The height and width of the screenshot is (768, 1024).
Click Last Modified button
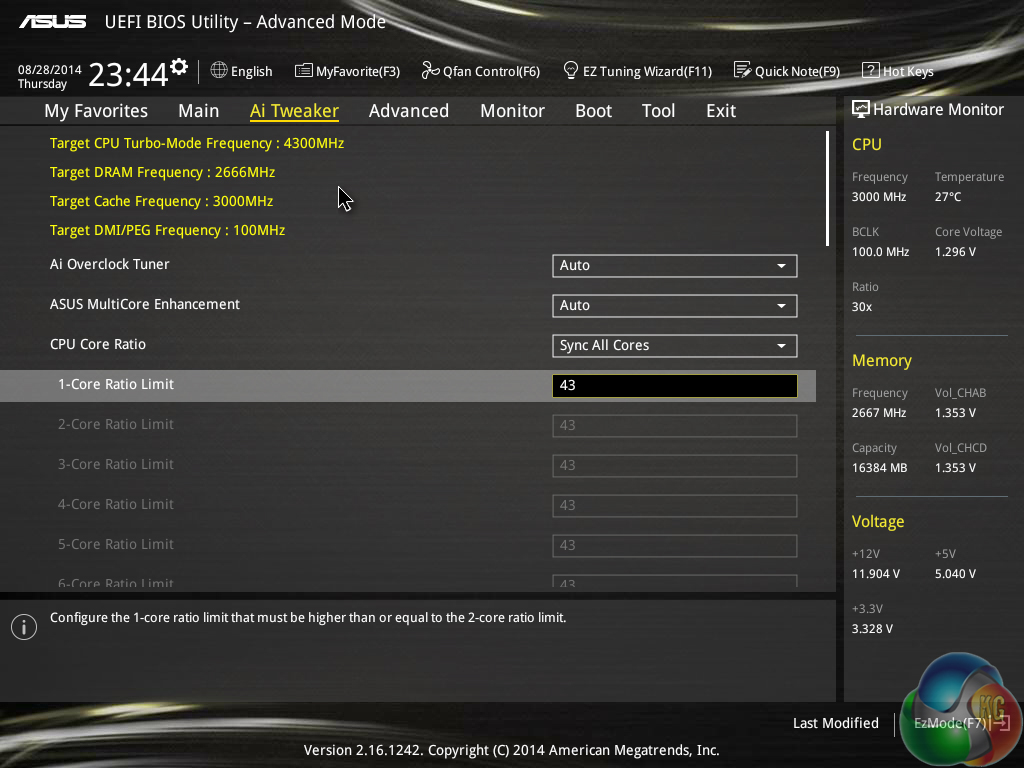tap(835, 723)
